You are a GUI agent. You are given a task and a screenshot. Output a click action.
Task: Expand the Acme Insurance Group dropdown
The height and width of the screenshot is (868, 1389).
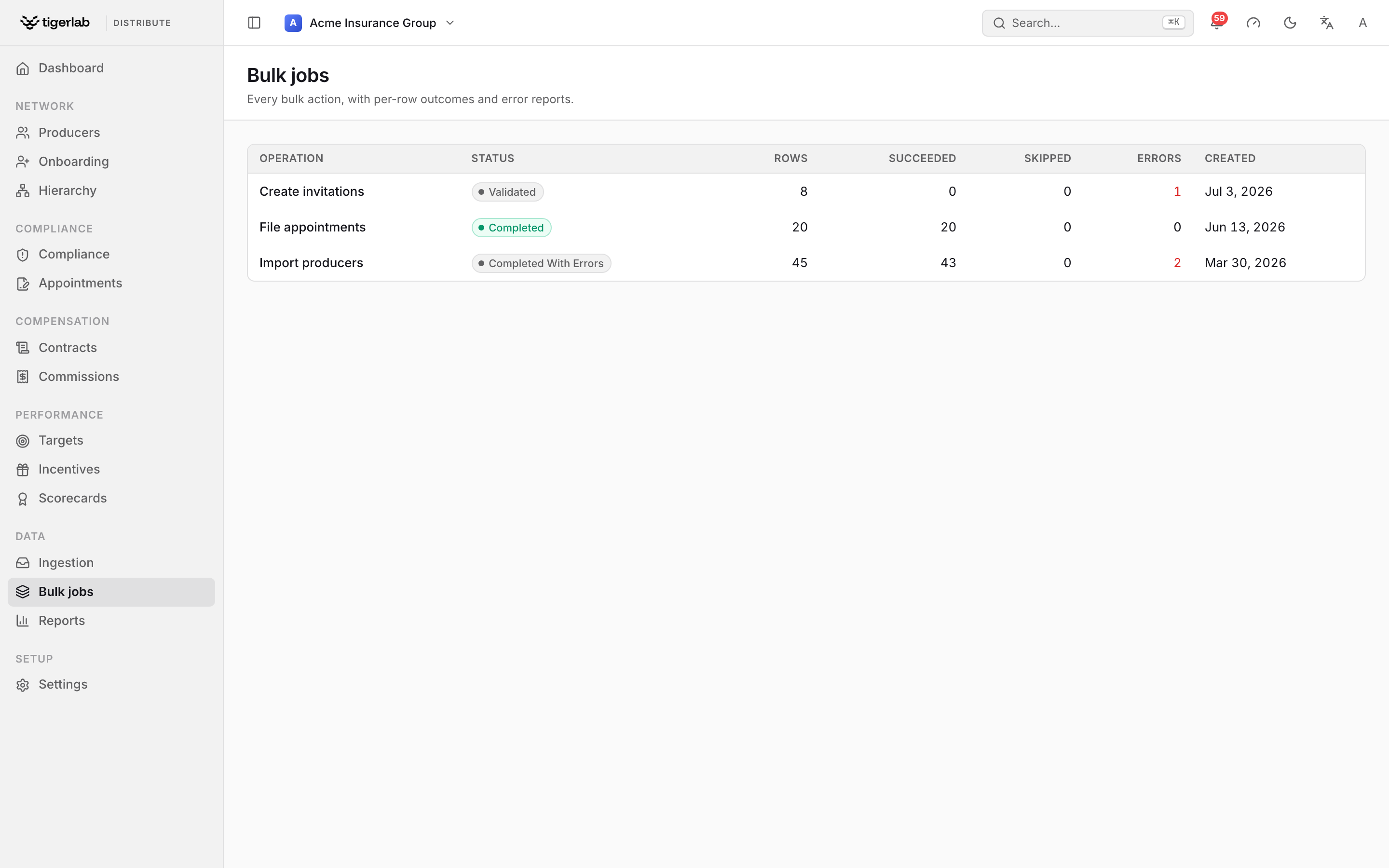point(369,23)
